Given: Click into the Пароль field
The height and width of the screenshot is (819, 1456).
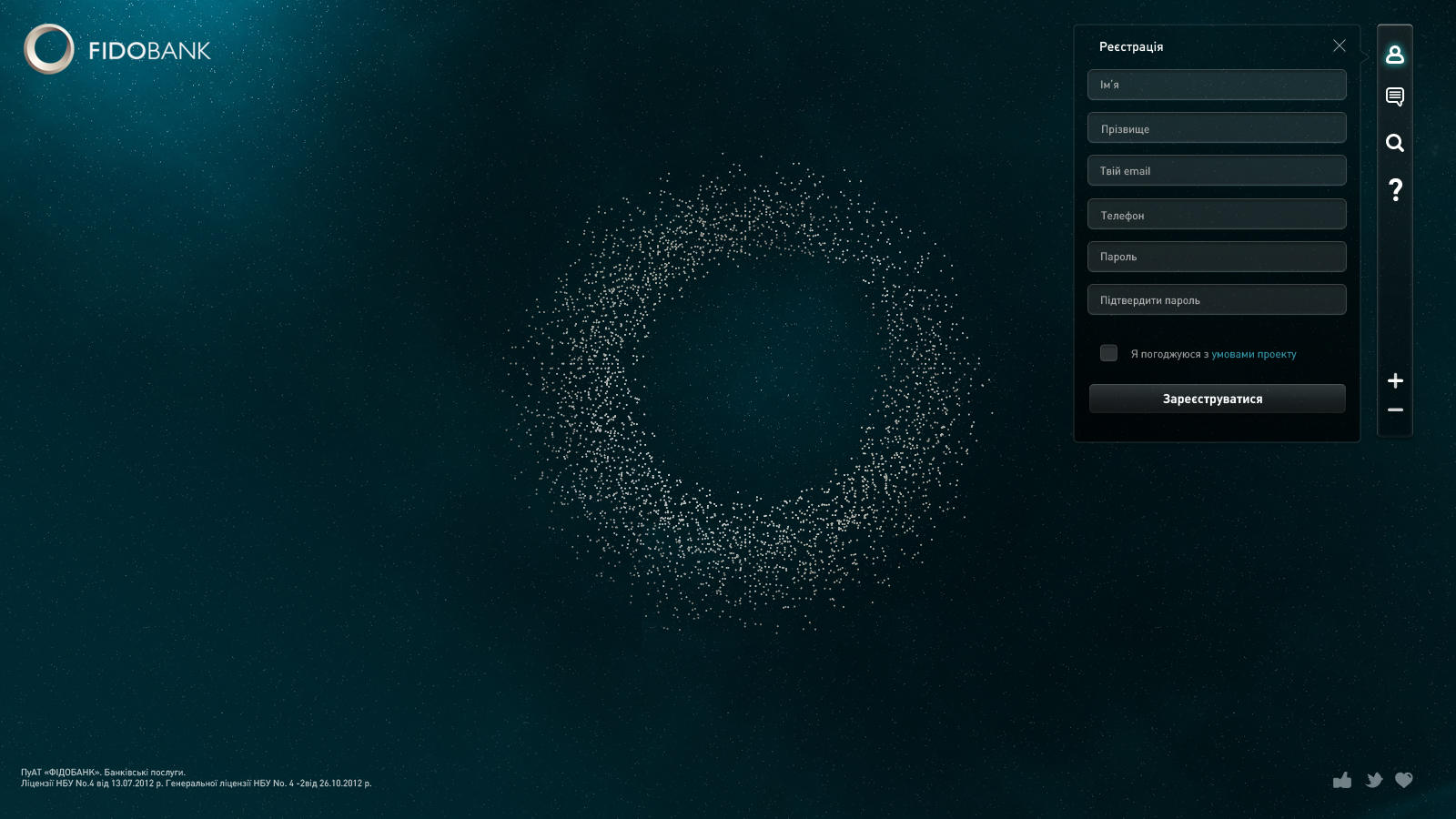Looking at the screenshot, I should (x=1217, y=258).
